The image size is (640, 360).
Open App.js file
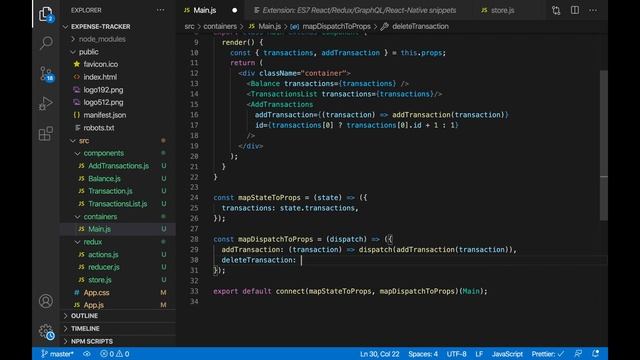click(x=93, y=305)
